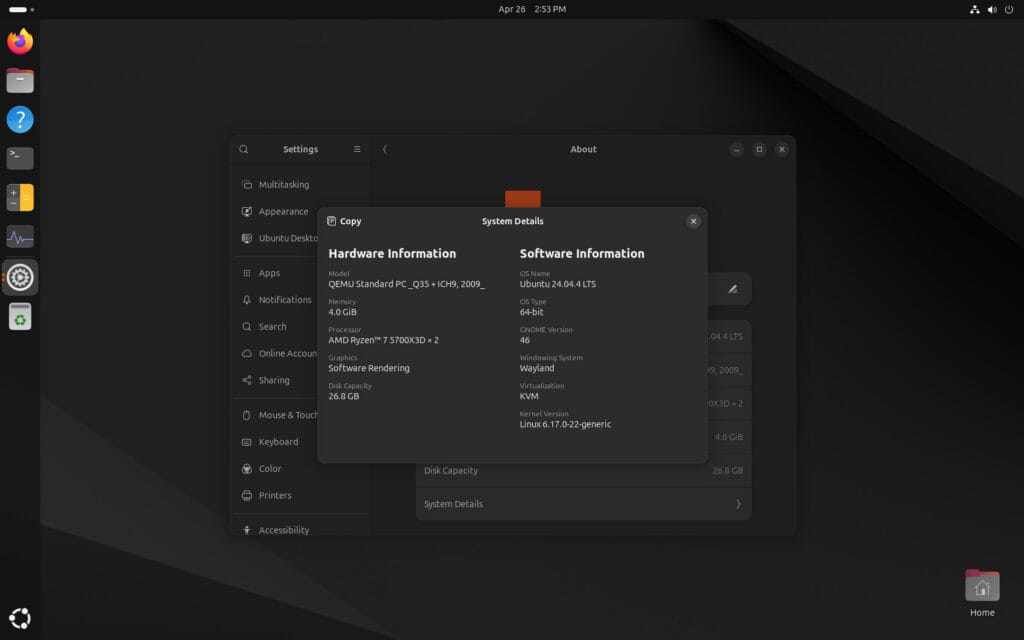Click the volume icon in the top bar
Screen dimensions: 1024x640
click(x=991, y=9)
